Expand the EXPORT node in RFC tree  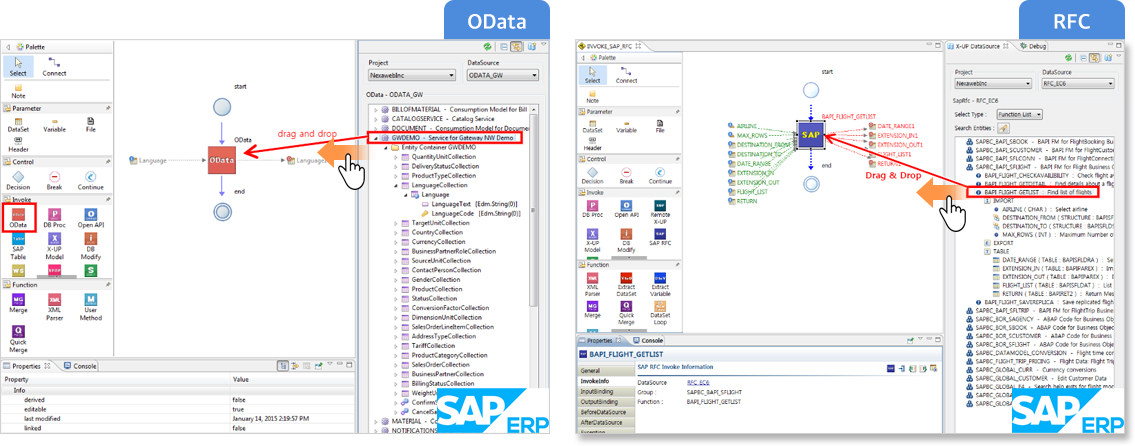click(x=987, y=243)
